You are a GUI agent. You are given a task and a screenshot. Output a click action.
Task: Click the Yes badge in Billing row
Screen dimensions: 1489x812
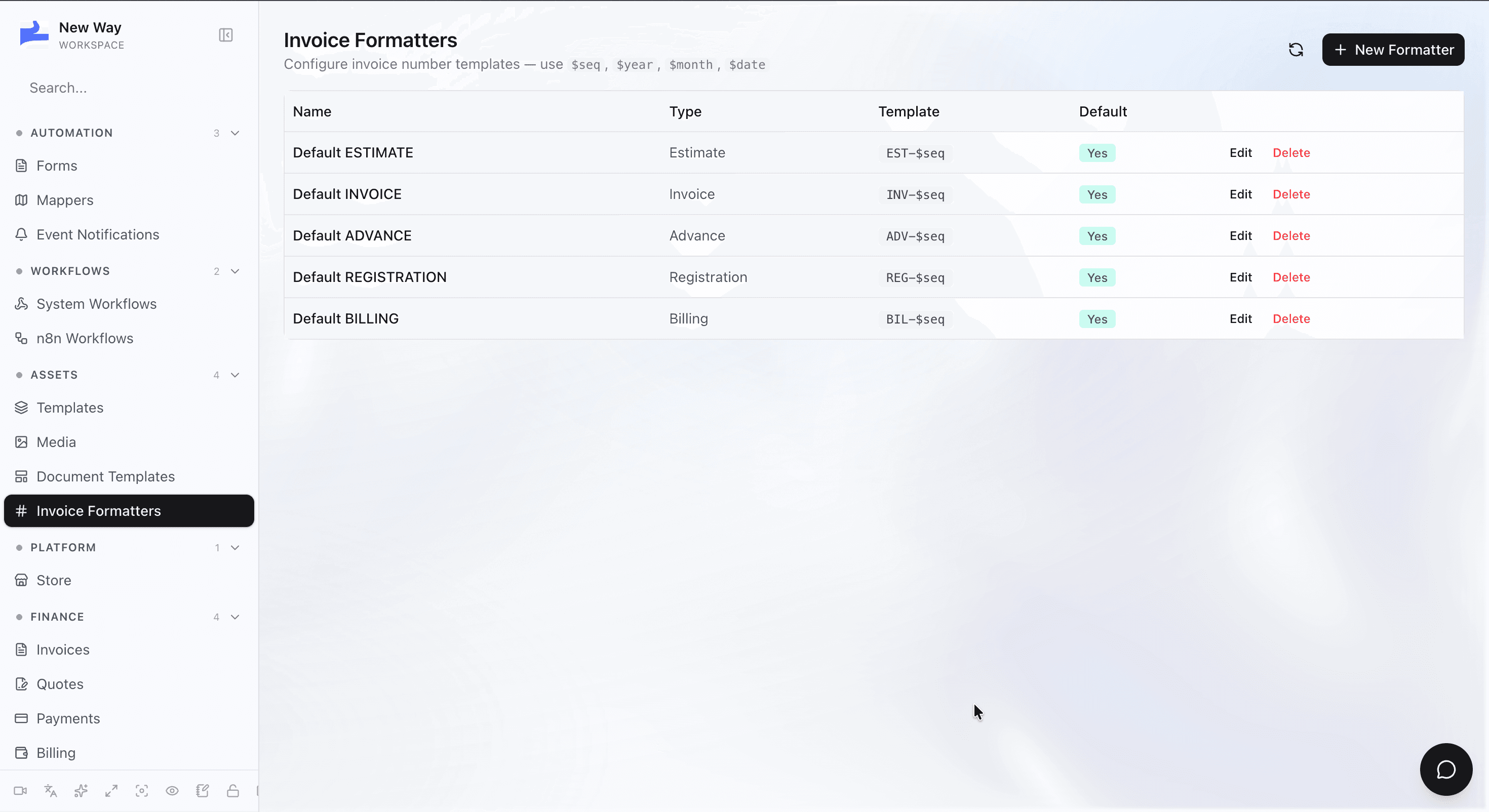1097,319
